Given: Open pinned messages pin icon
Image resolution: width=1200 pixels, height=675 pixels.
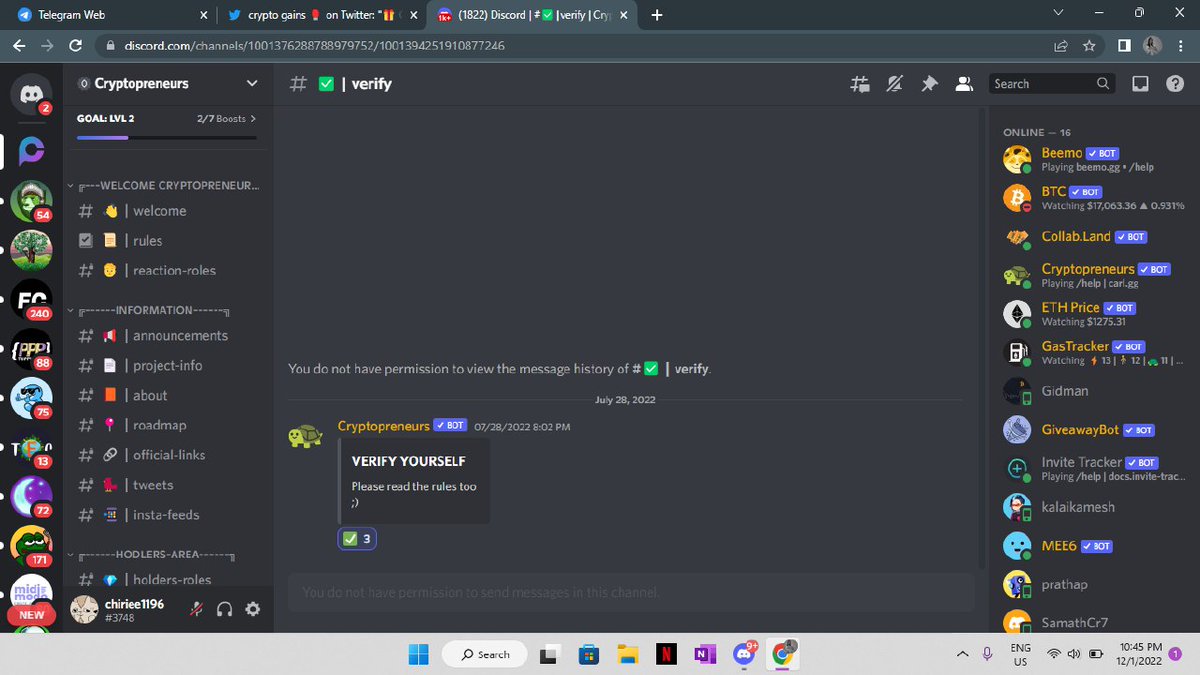Looking at the screenshot, I should coord(929,84).
